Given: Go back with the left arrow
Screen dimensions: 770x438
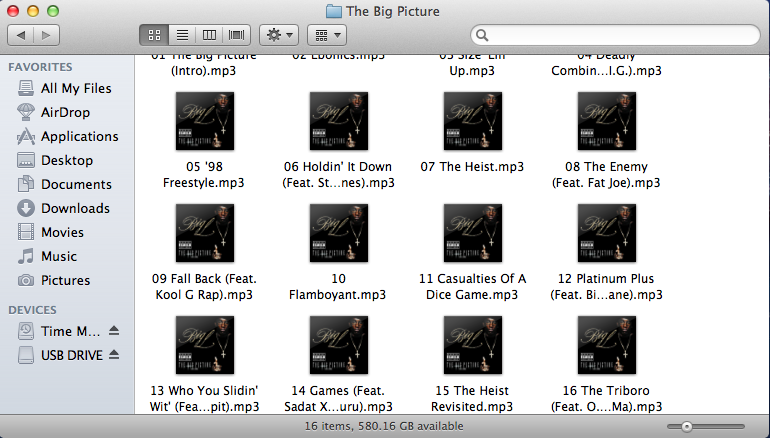Looking at the screenshot, I should point(21,35).
